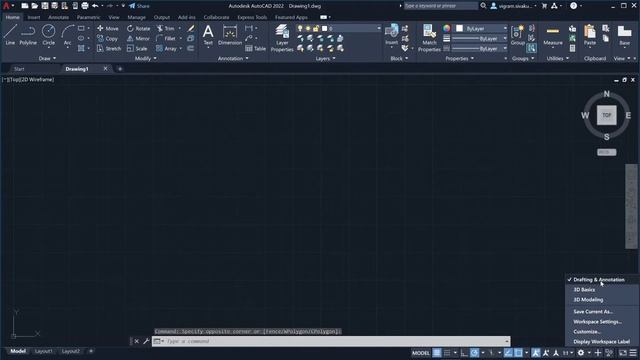Open Layer Properties manager
Viewport: 640px width, 360px height.
pos(282,38)
